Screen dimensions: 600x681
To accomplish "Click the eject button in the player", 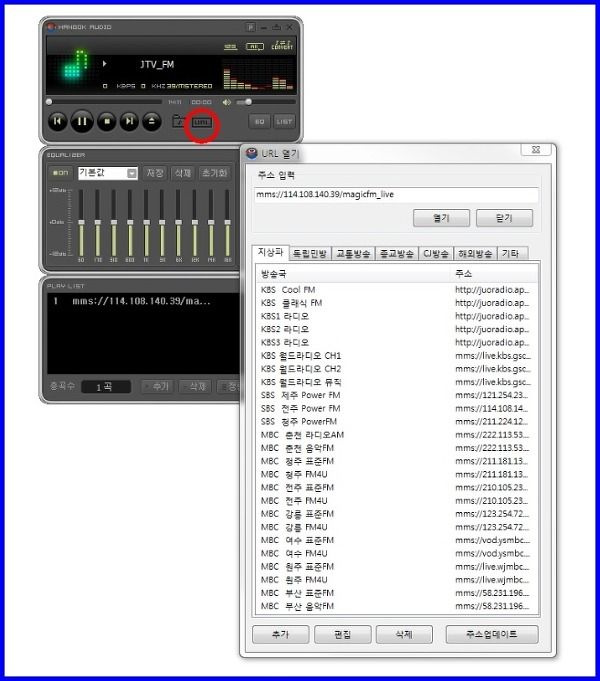I will coord(152,121).
